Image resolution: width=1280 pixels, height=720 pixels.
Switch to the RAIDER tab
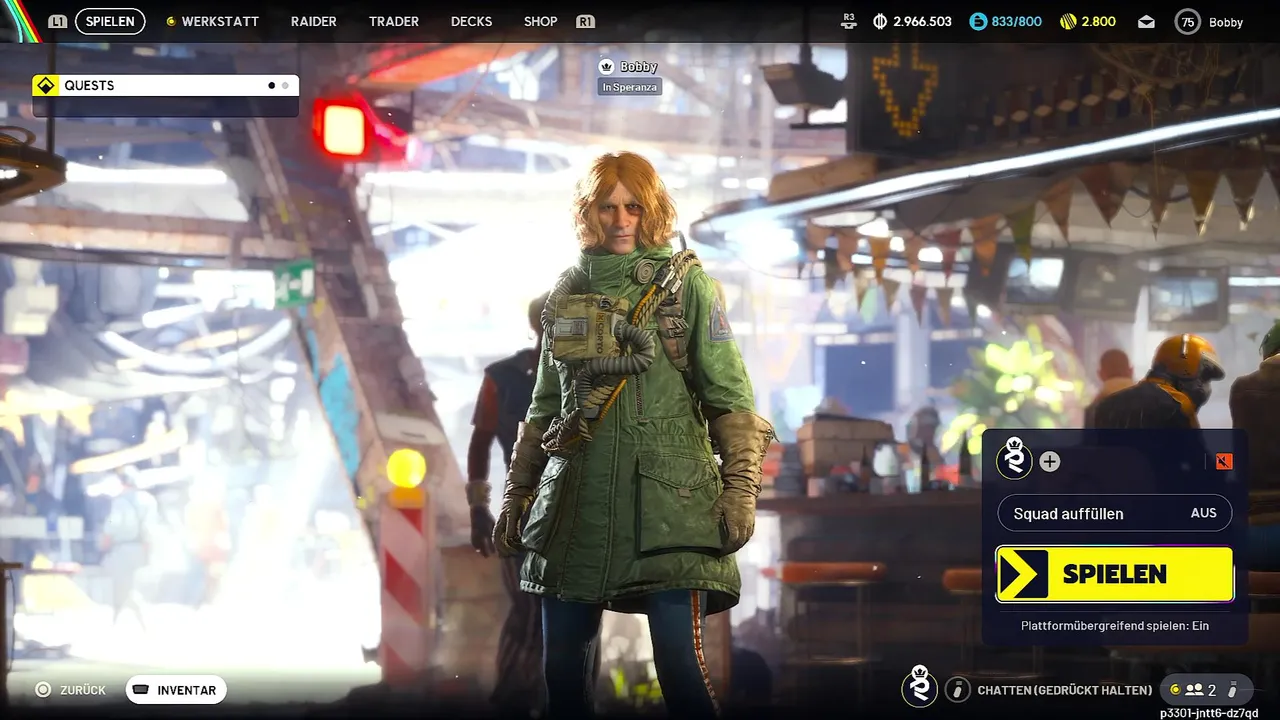click(x=313, y=21)
